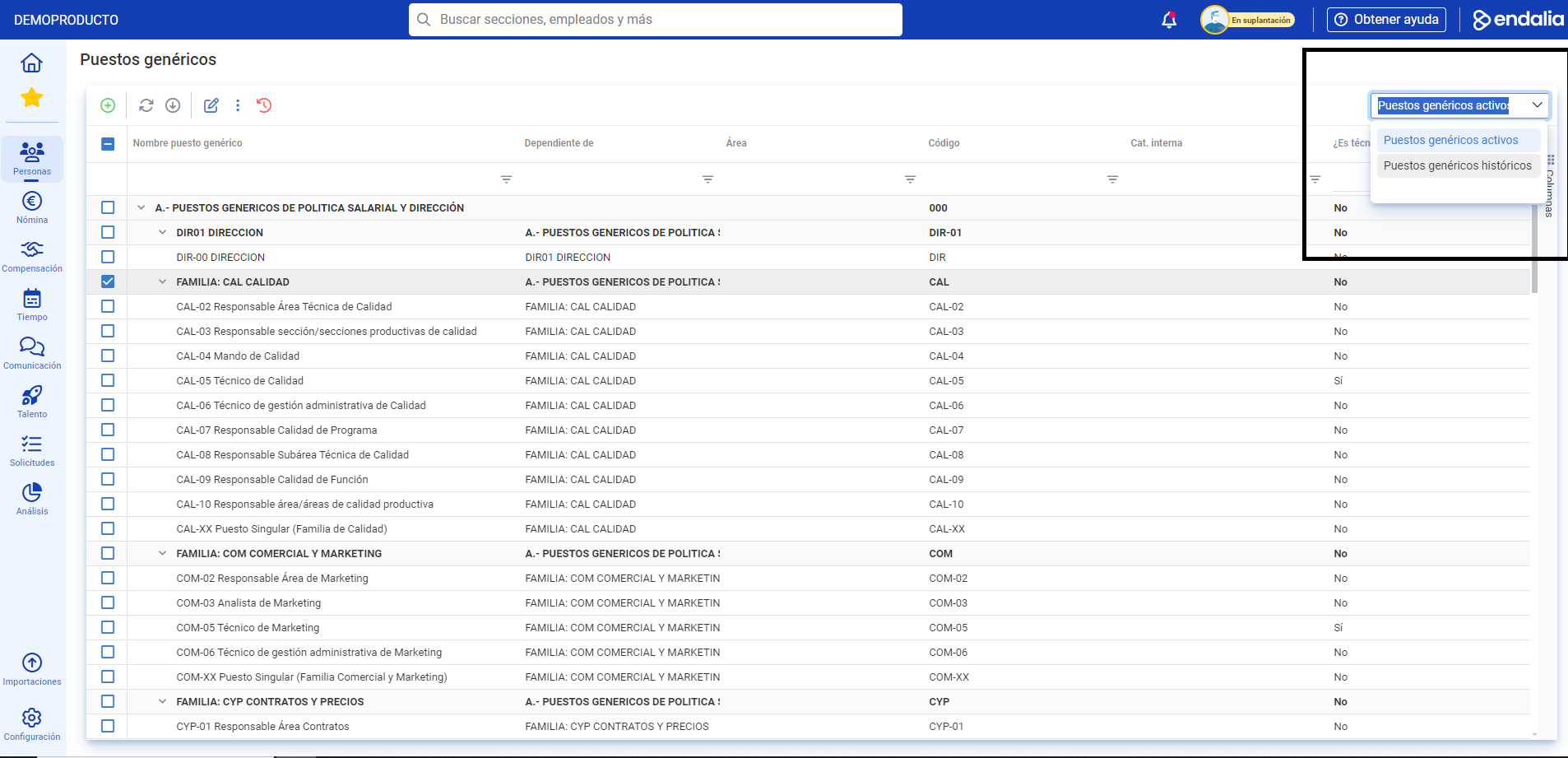
Task: Collapse the FAMILIA: CYP CONTRATOS Y PRECIOS group
Action: coord(162,702)
